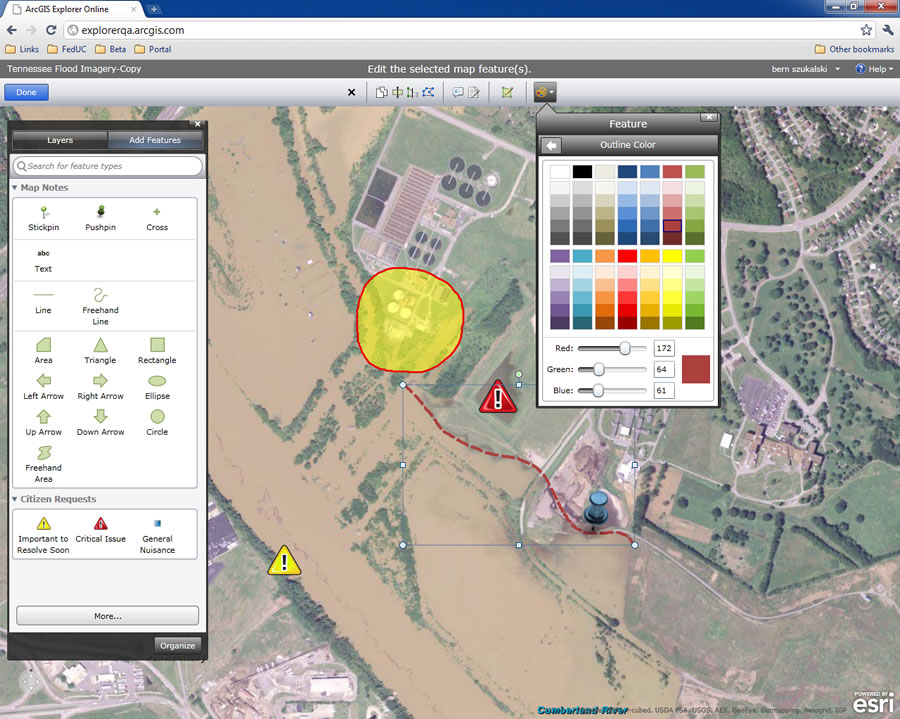Click the Done button
This screenshot has width=900, height=719.
point(26,92)
